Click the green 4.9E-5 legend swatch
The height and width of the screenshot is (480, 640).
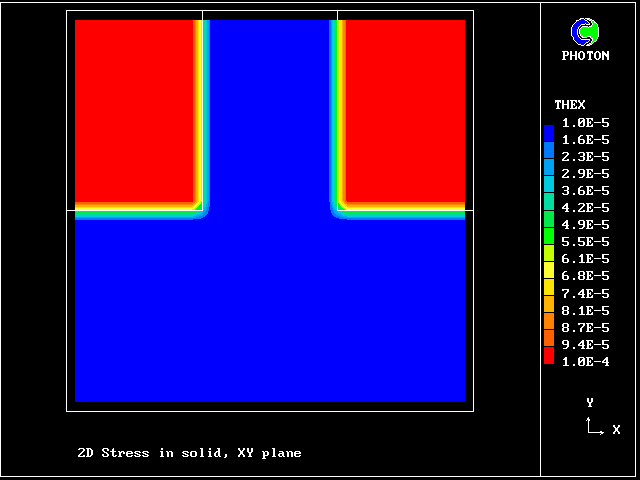(548, 226)
